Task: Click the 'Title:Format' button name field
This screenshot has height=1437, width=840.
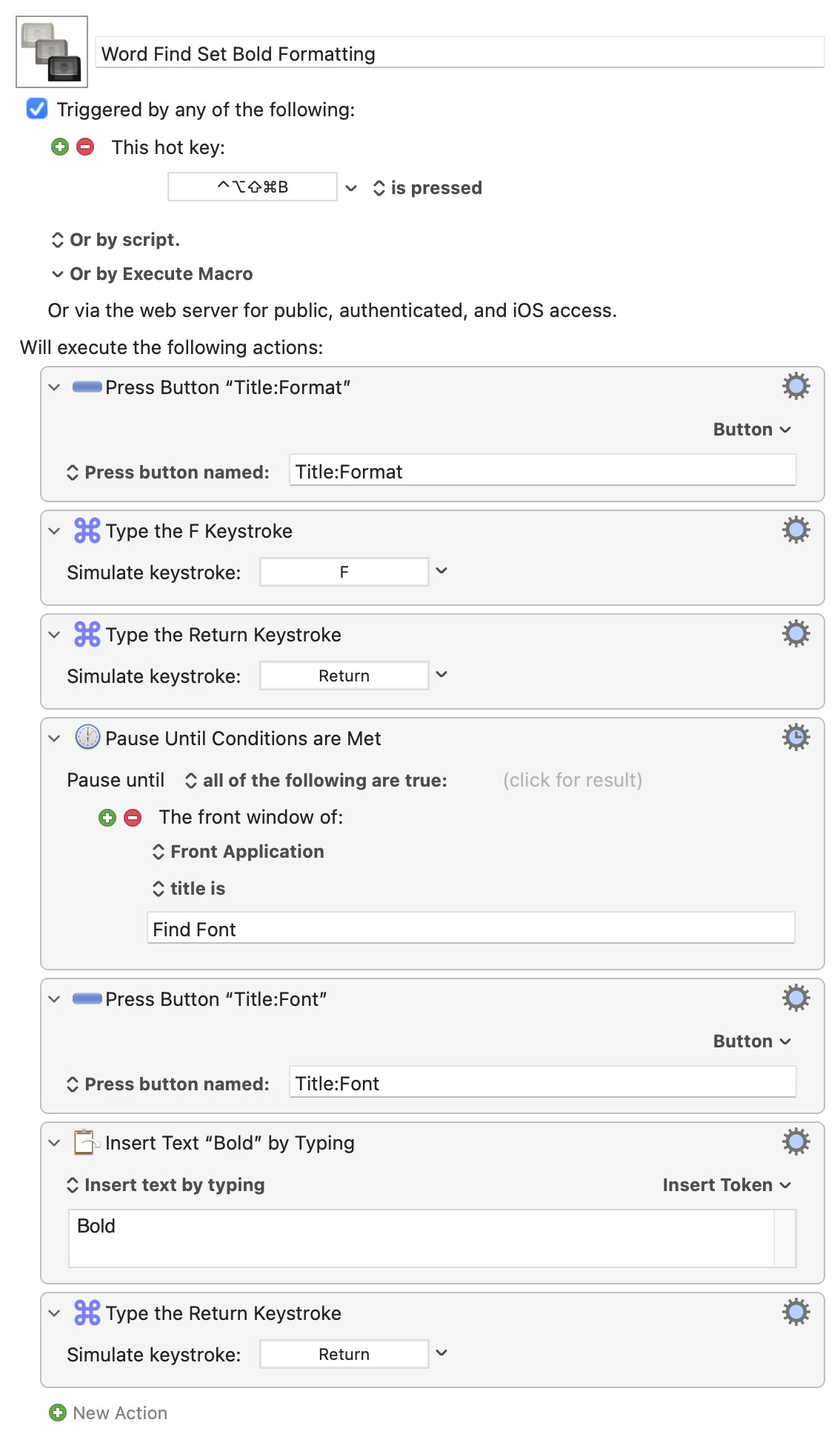Action: [543, 471]
